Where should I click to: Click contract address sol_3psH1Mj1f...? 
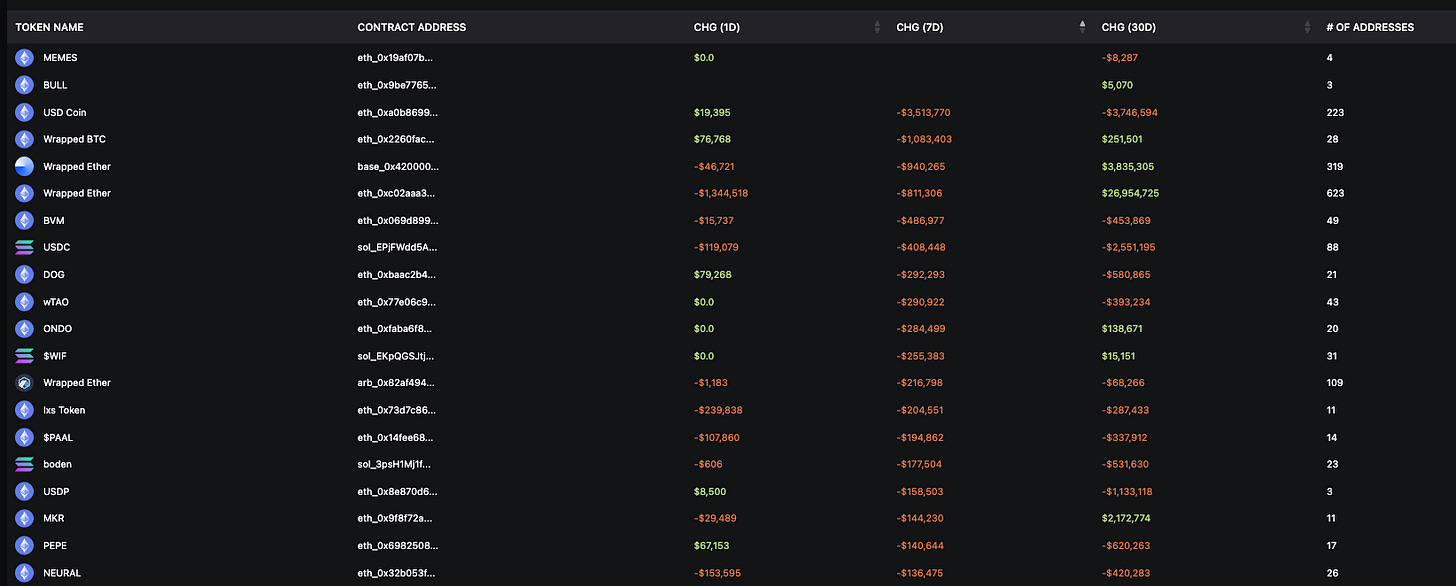click(396, 464)
